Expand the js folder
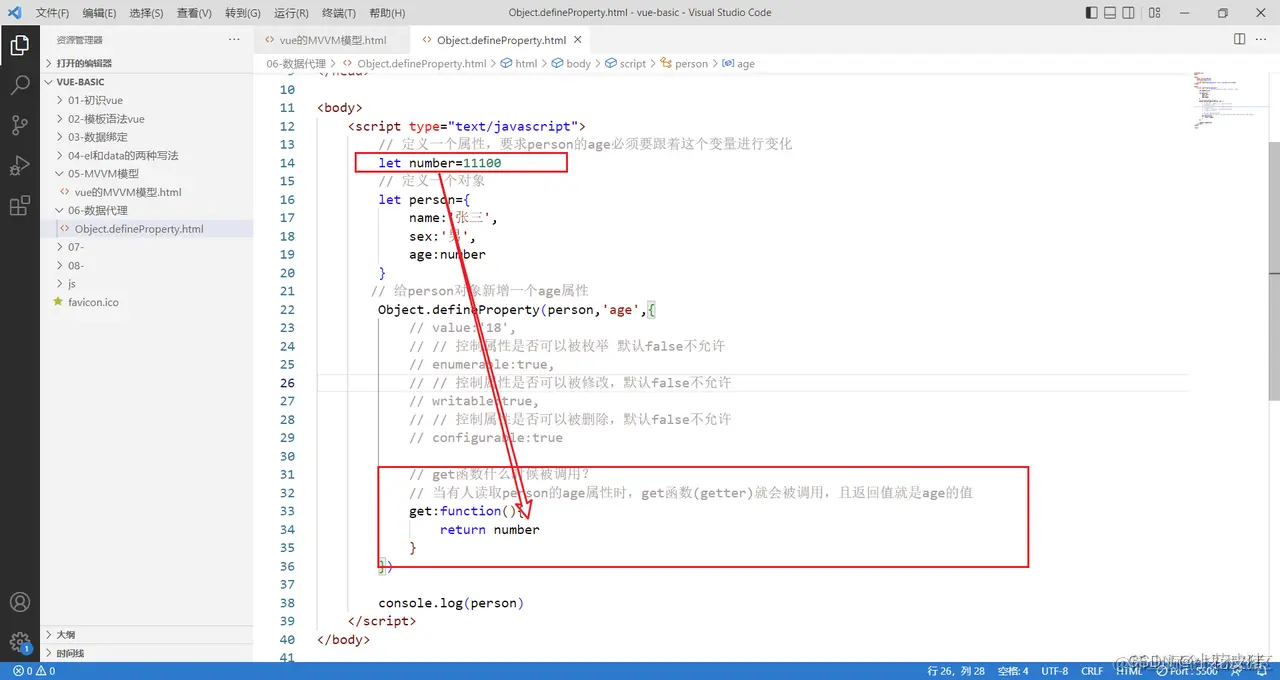1280x680 pixels. pos(147,284)
